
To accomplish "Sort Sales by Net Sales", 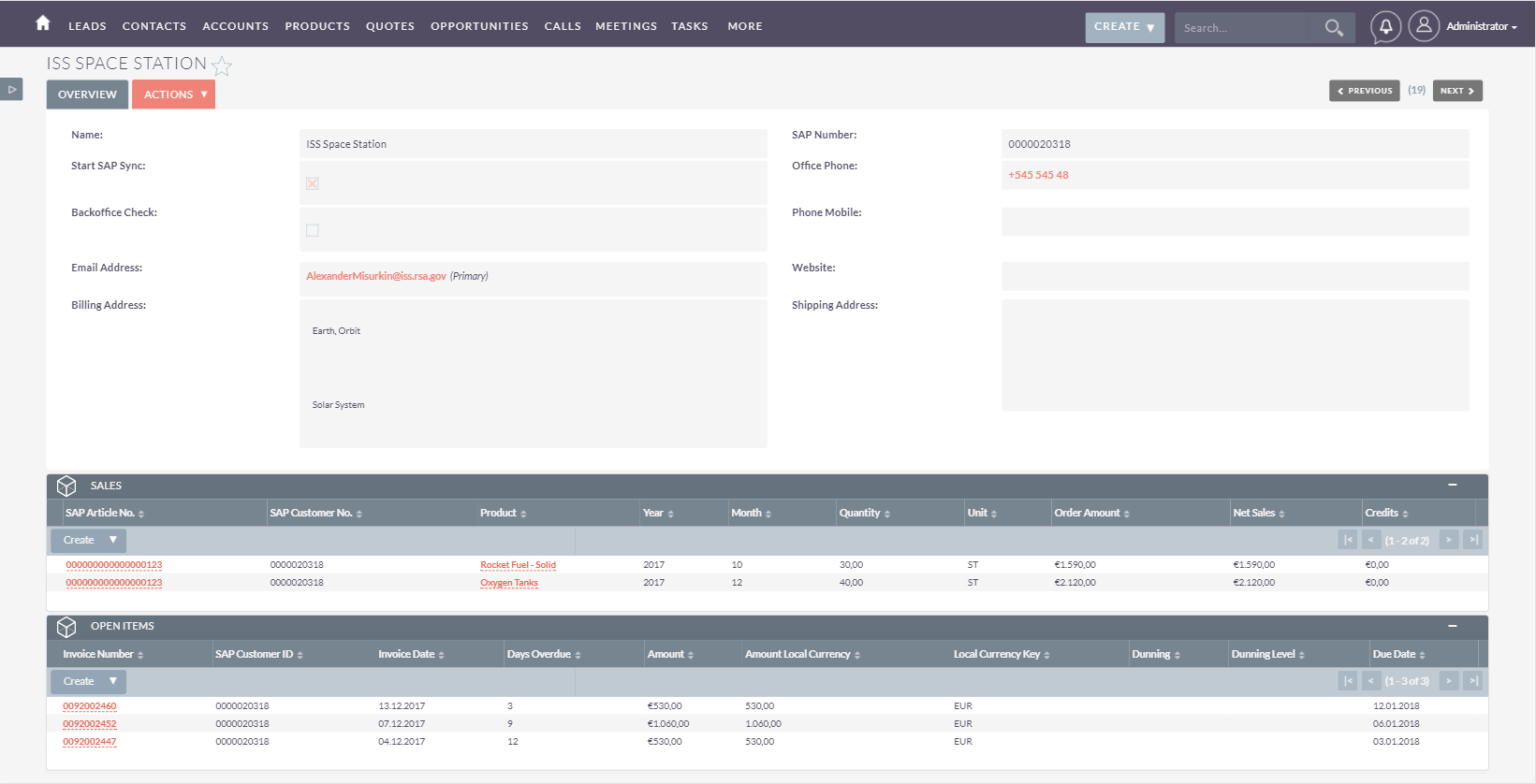I will tap(1259, 513).
